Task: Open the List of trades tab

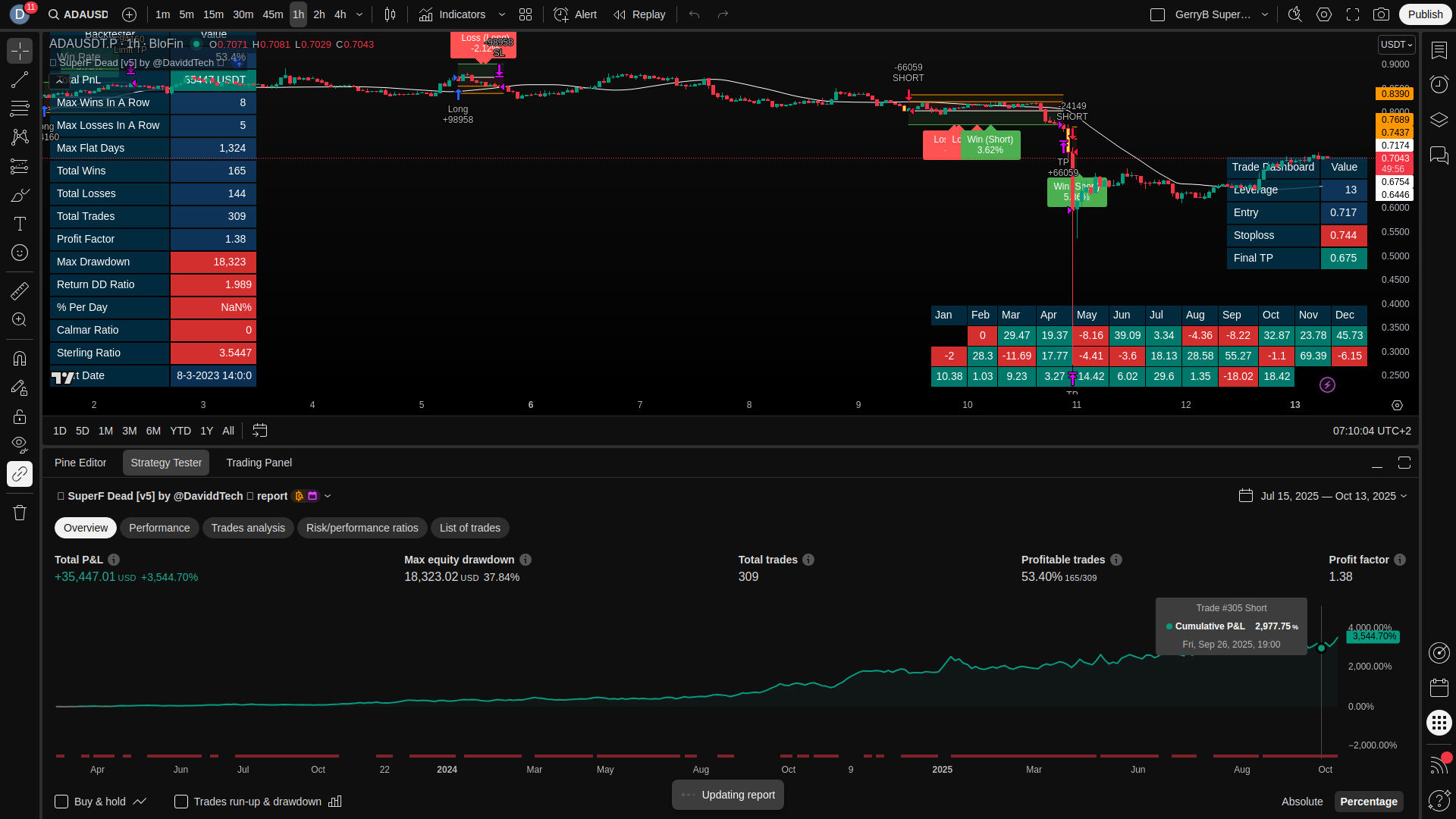Action: 469,528
